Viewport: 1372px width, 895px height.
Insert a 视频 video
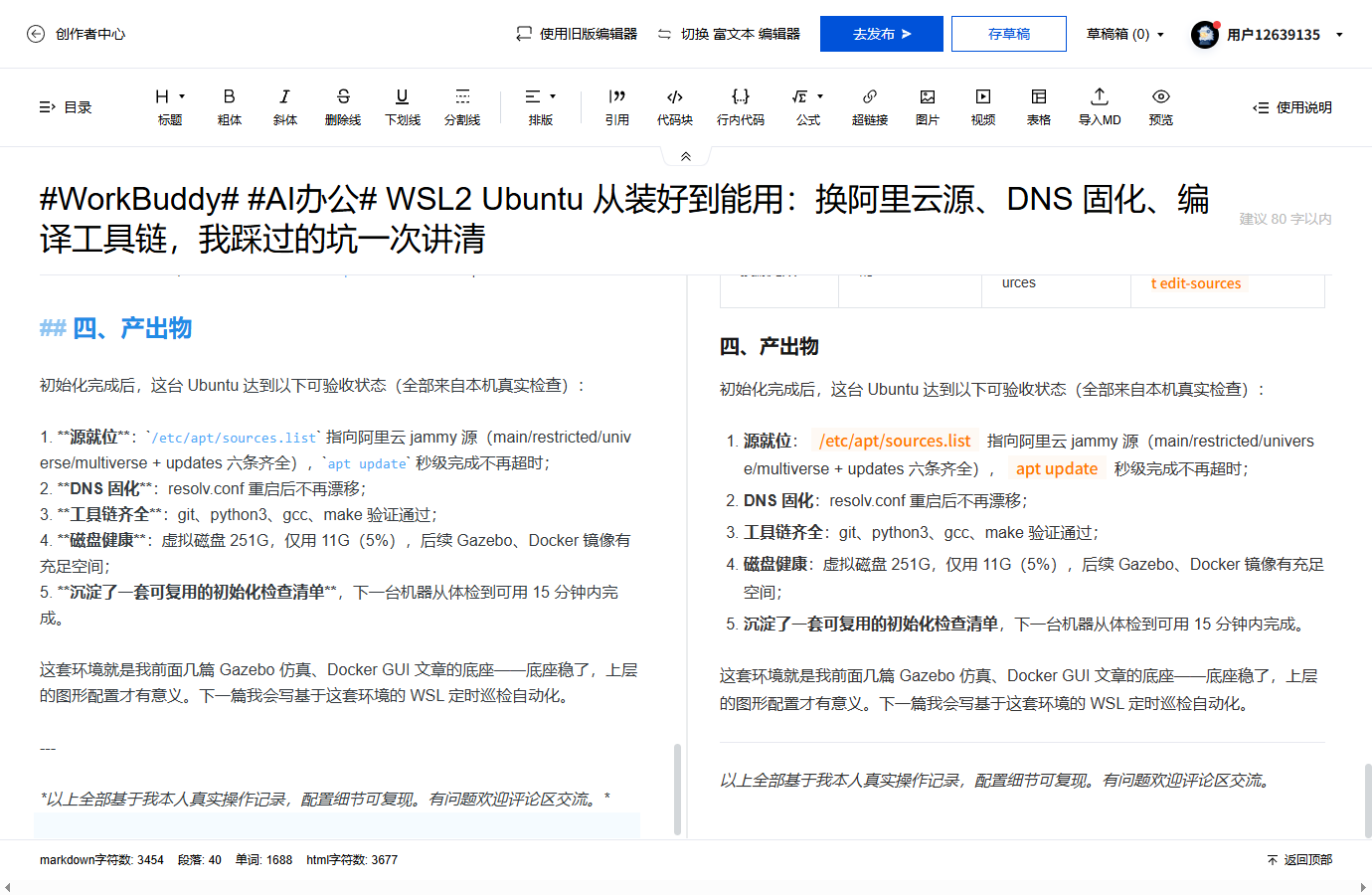[983, 106]
